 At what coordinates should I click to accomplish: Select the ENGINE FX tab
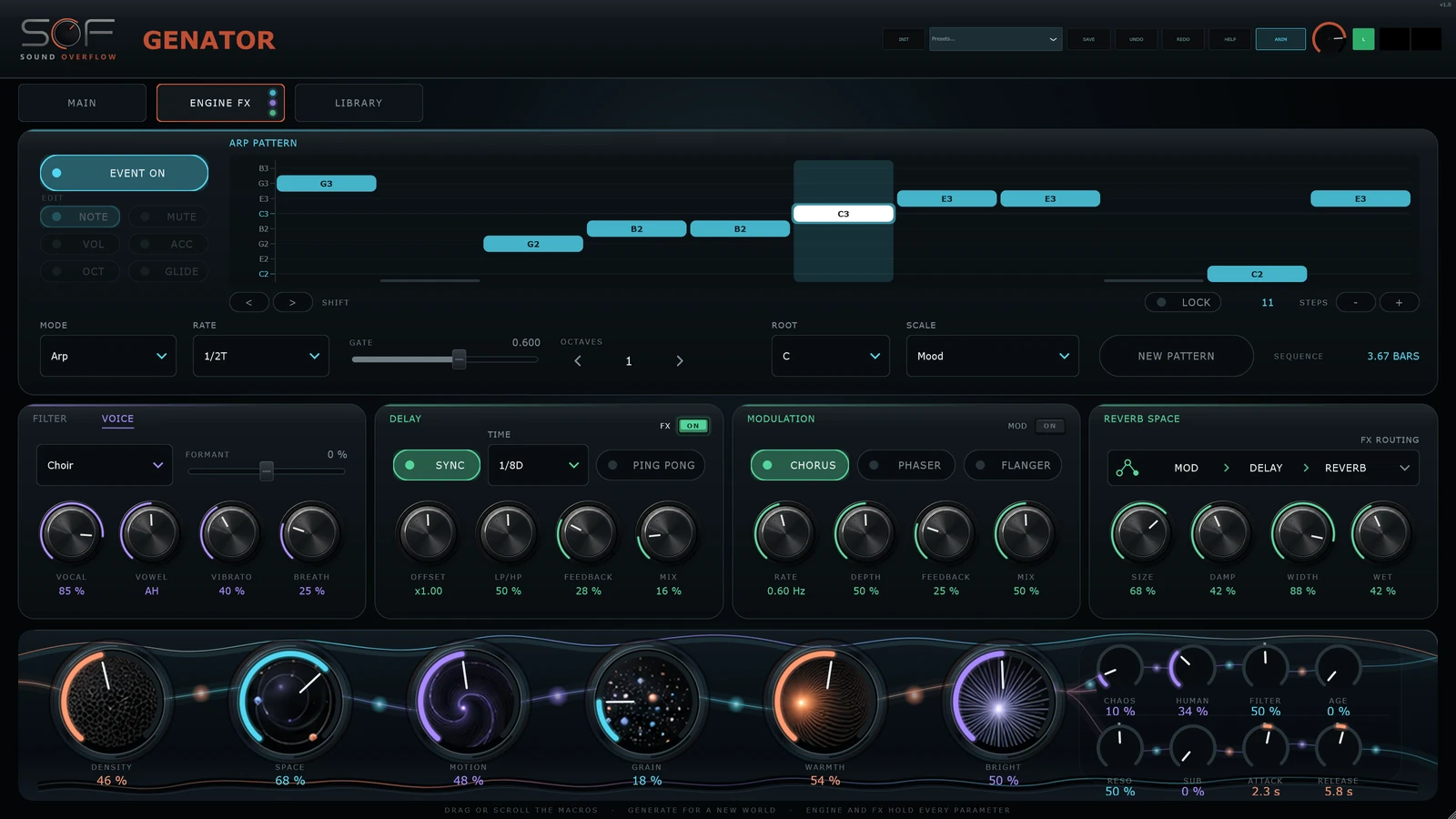click(x=220, y=103)
